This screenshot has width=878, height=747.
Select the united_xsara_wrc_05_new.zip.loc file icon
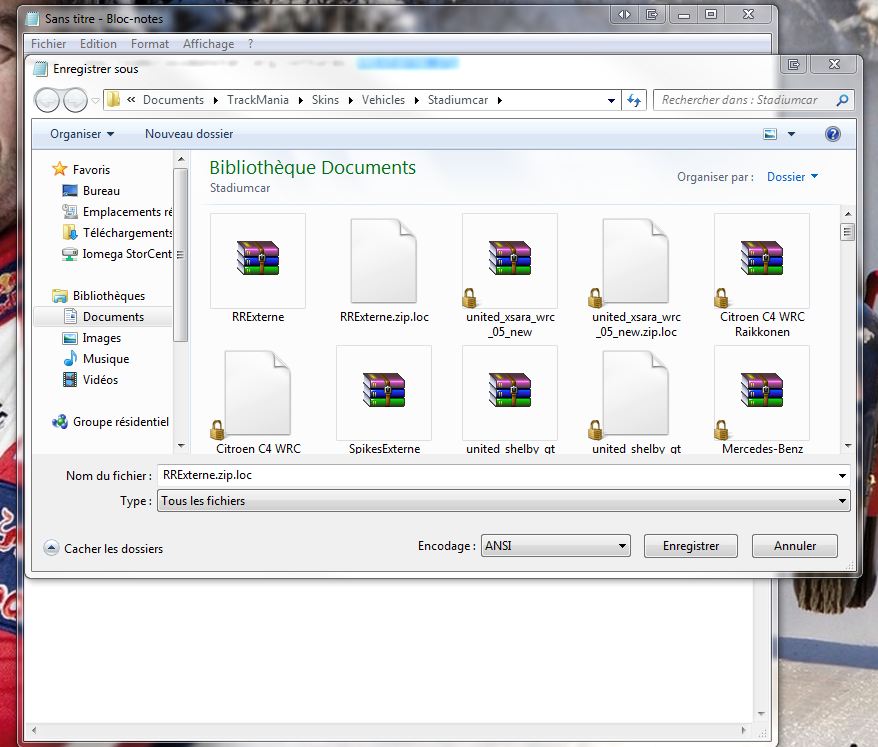[x=636, y=260]
